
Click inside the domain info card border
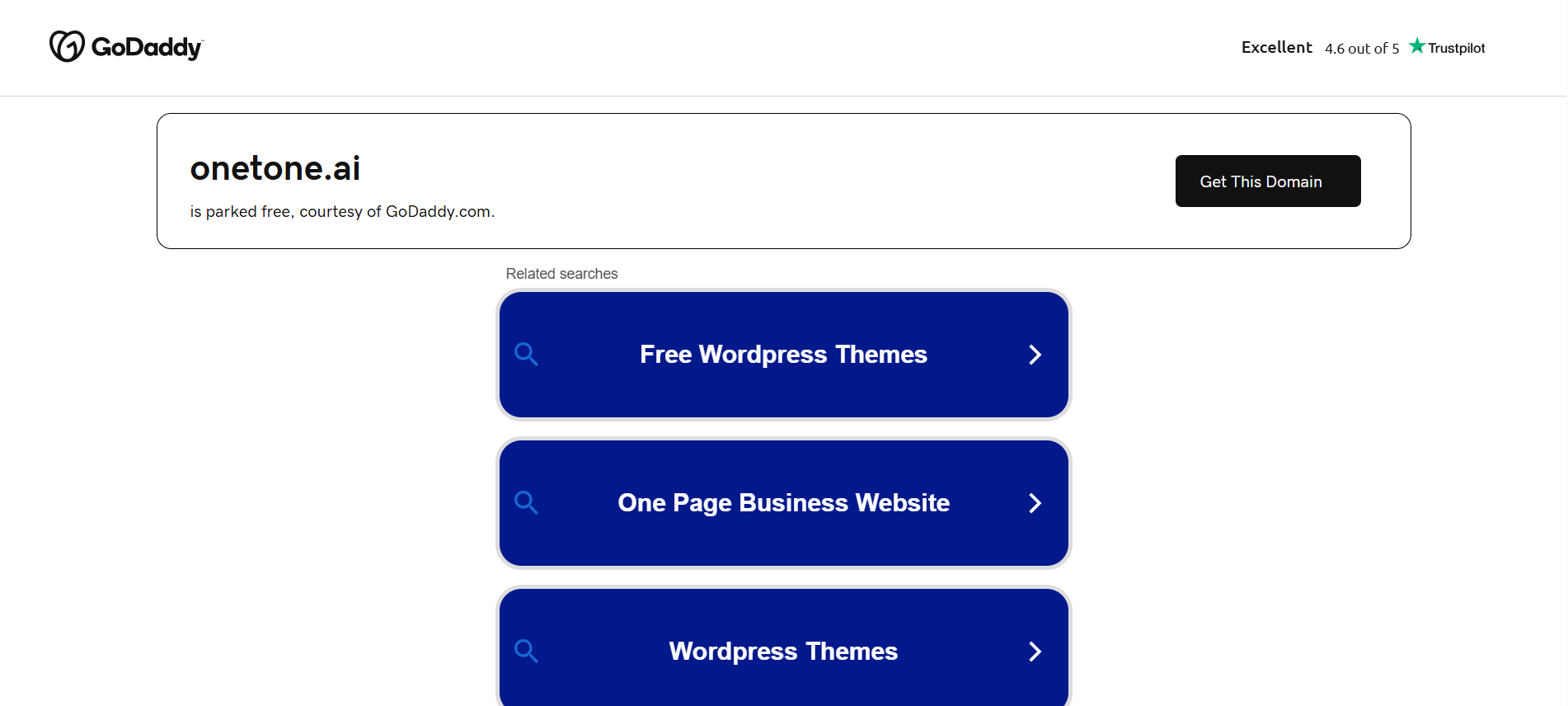[783, 181]
